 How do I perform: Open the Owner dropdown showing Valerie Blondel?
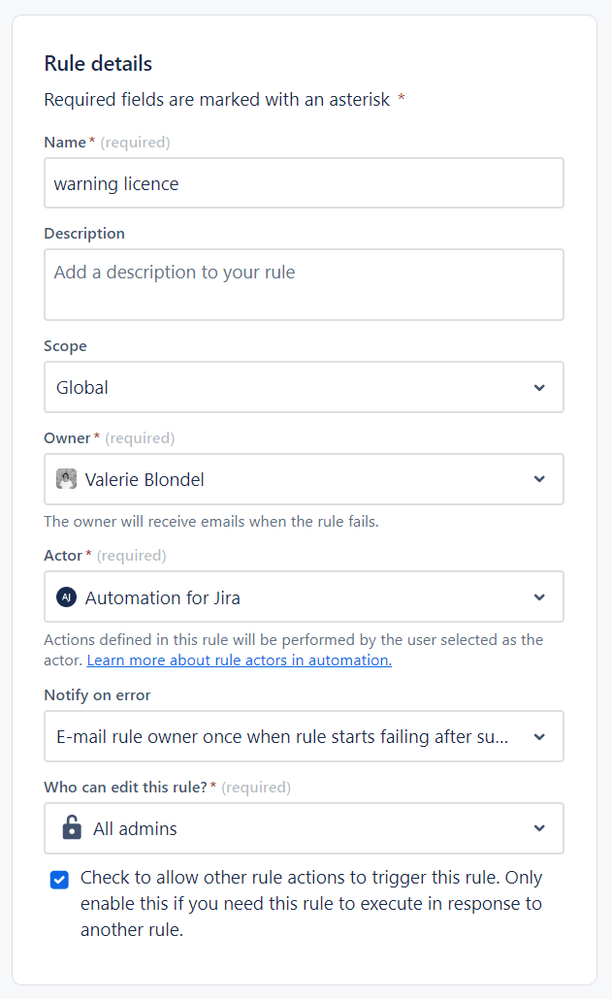(290, 479)
